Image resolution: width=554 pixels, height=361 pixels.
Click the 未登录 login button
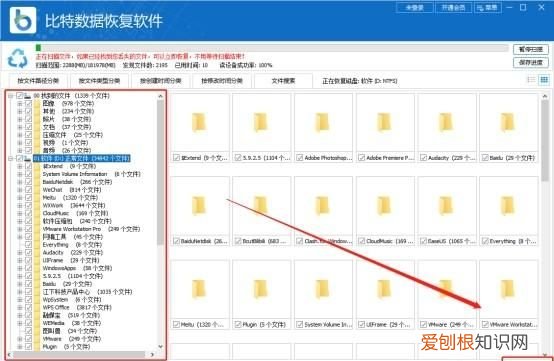click(x=415, y=7)
